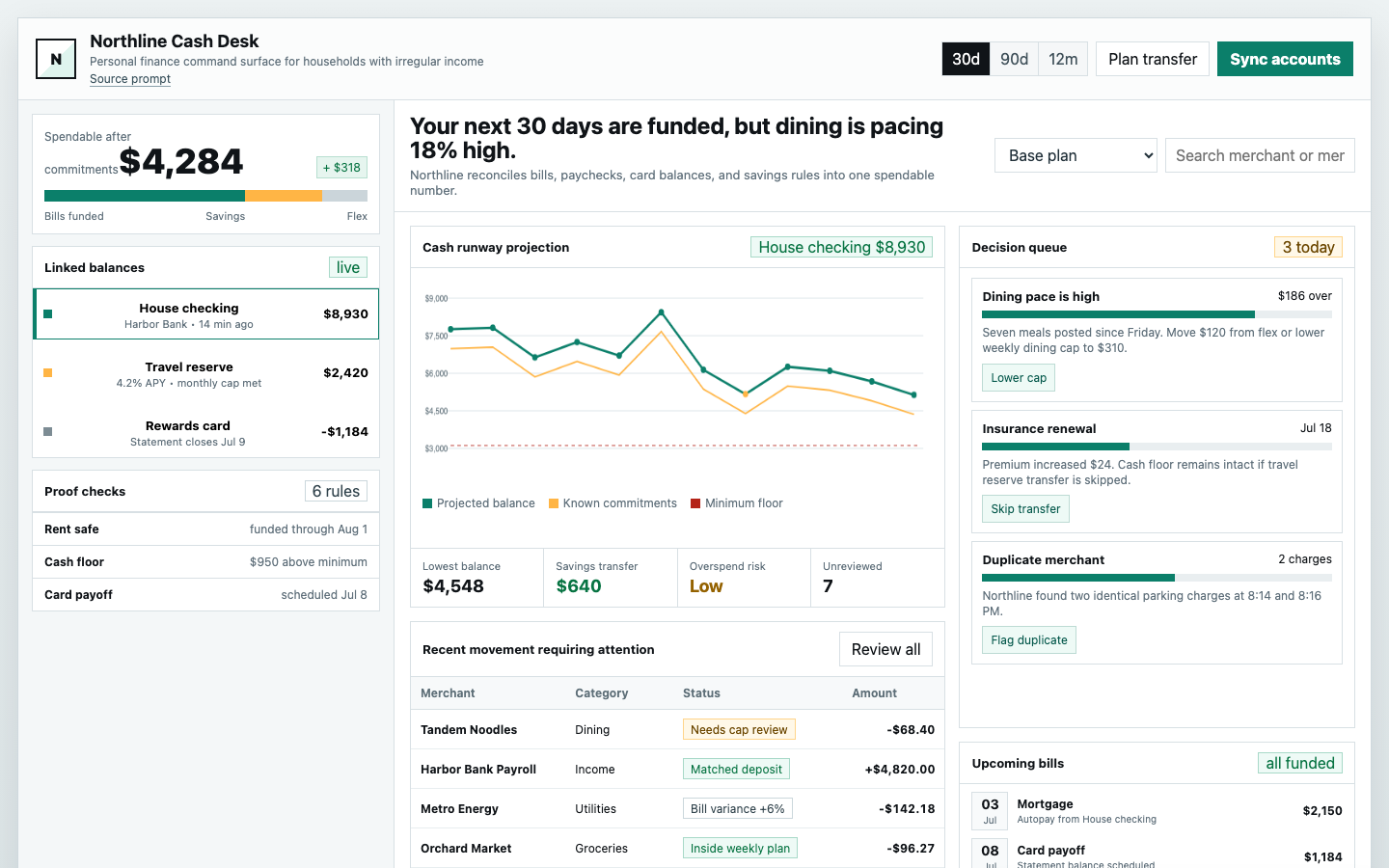1389x868 pixels.
Task: Select the Travel reserve account row
Action: (x=206, y=373)
